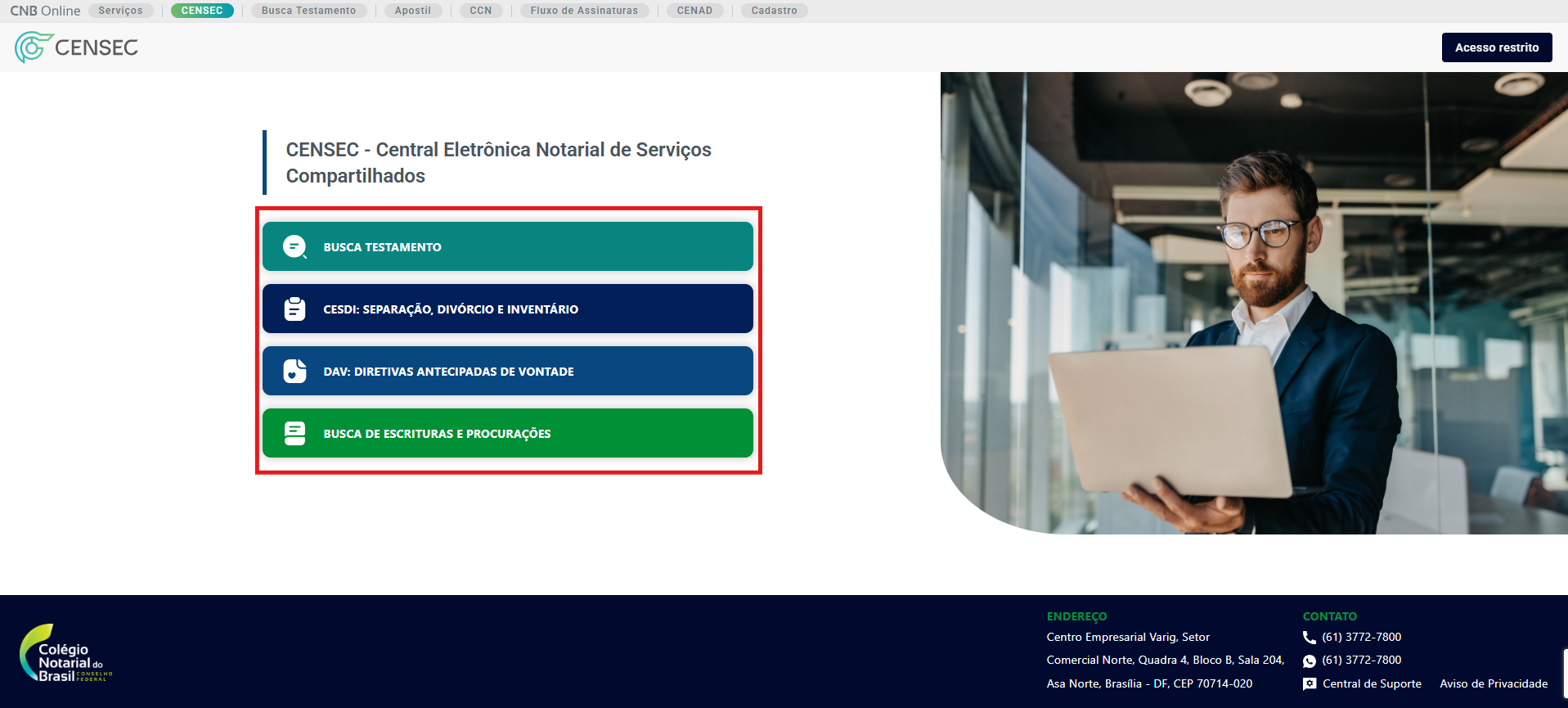Viewport: 1568px width, 708px height.
Task: Click the CENSEC spiral logo icon
Action: click(x=34, y=47)
